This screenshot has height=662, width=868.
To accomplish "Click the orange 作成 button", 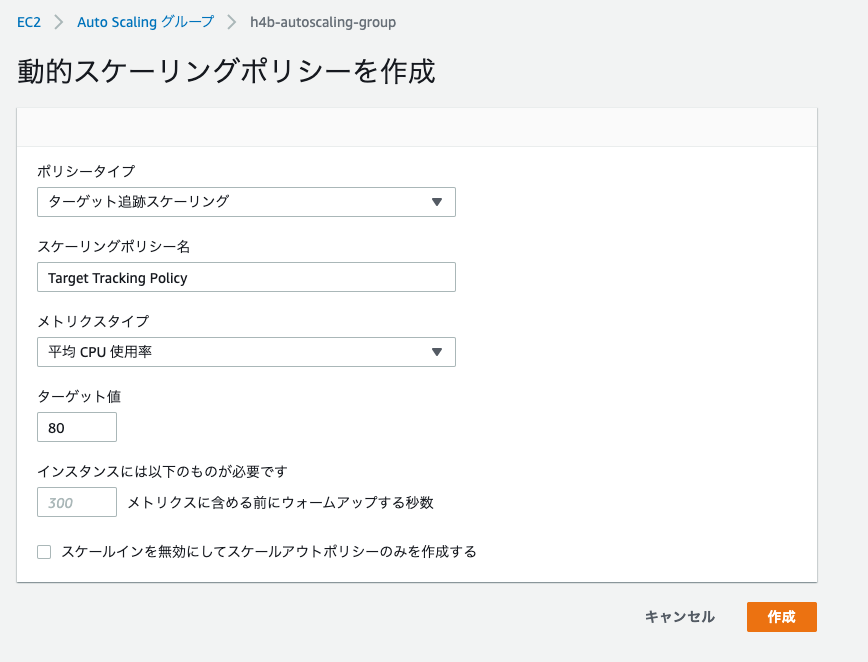I will point(781,617).
